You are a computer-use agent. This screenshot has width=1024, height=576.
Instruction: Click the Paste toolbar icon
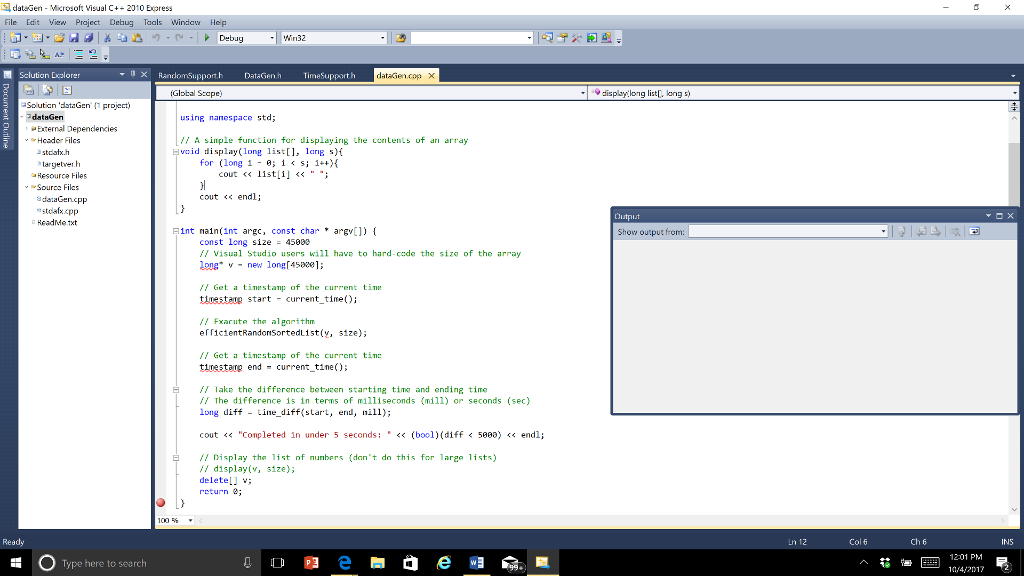136,39
